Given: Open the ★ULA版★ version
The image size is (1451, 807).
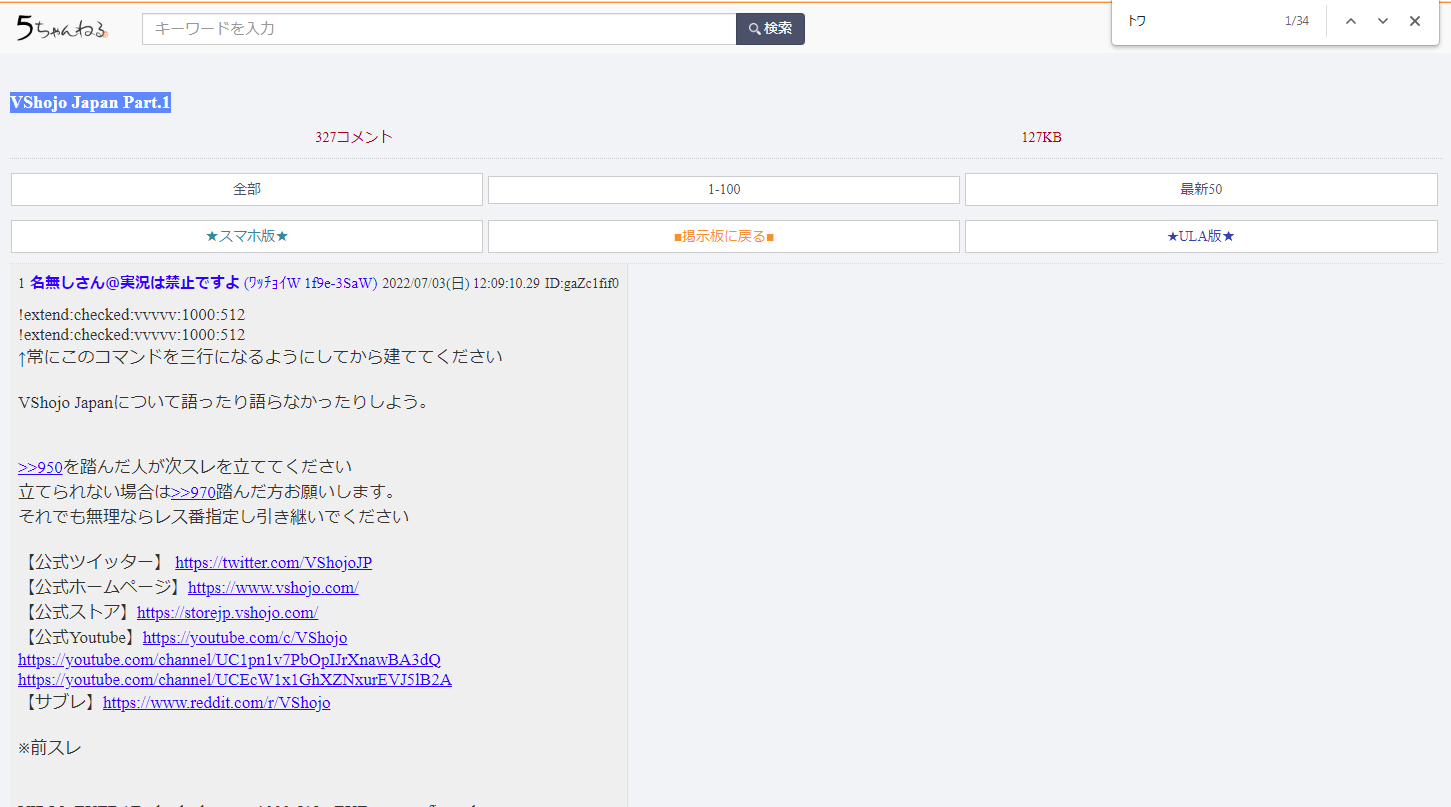Looking at the screenshot, I should coord(1201,236).
